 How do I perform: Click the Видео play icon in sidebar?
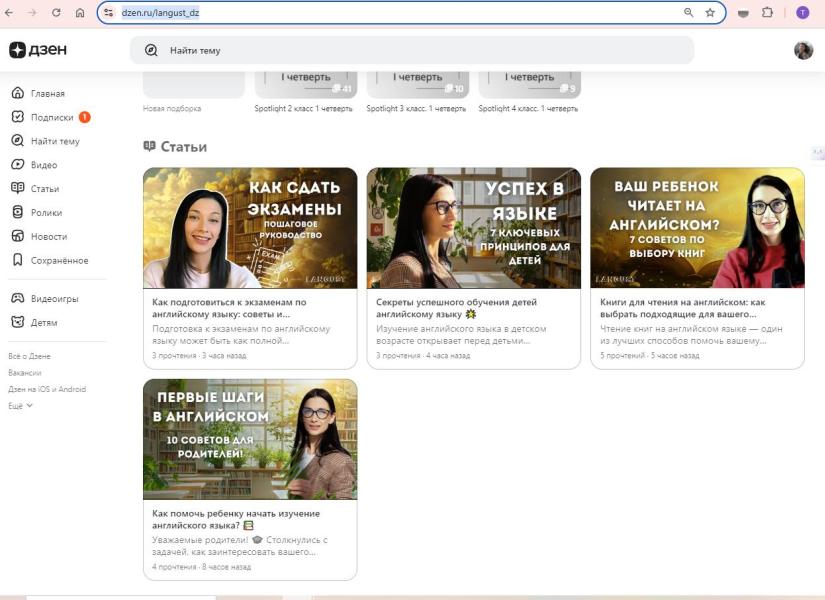tap(17, 164)
